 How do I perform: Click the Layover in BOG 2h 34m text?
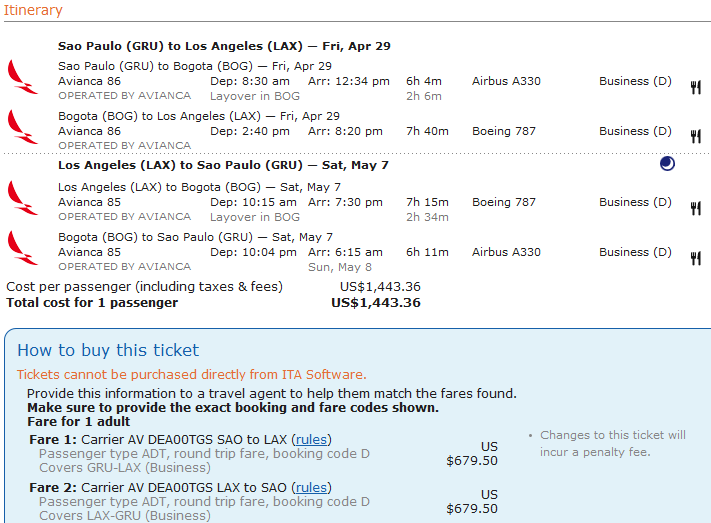329,217
